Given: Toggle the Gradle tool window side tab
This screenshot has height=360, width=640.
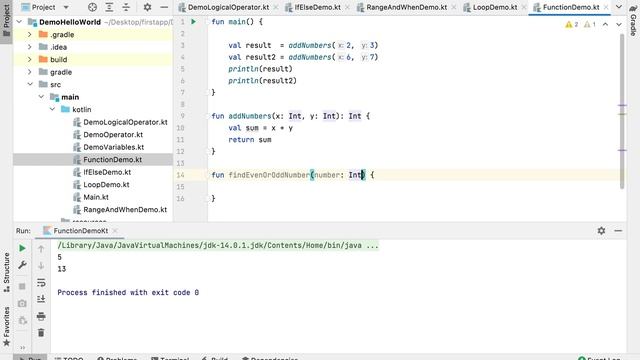Looking at the screenshot, I should click(x=633, y=21).
